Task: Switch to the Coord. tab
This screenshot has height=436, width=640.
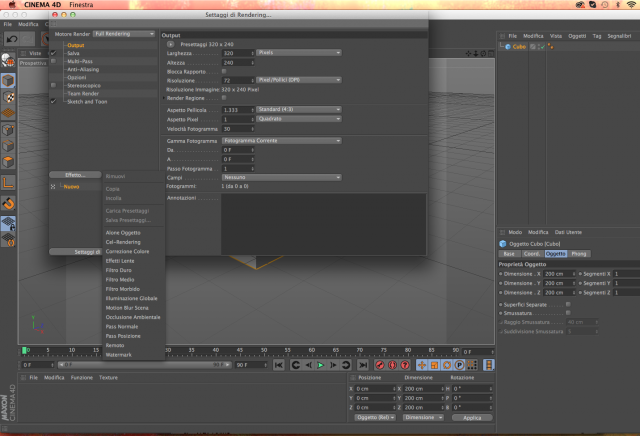Action: point(532,254)
